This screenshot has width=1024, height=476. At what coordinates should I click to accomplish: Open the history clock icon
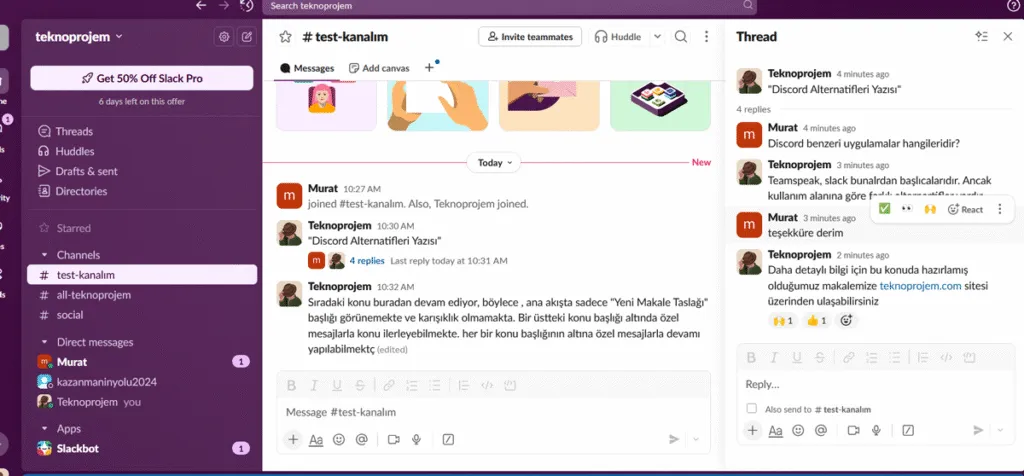246,6
